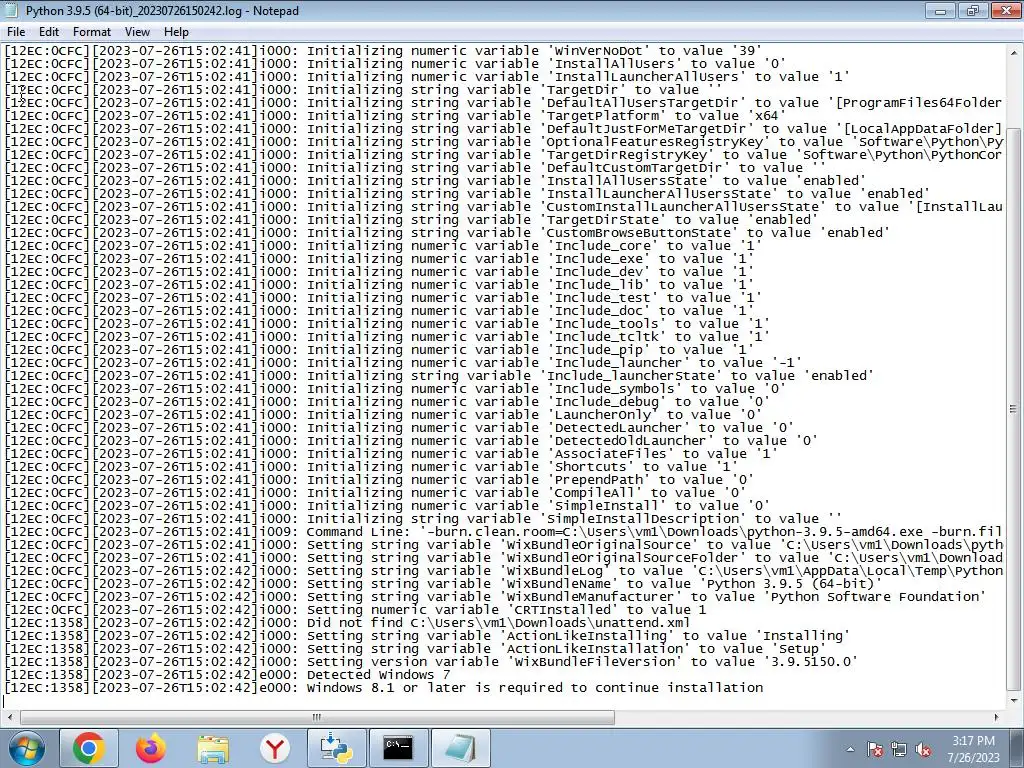This screenshot has width=1024, height=768.
Task: Click the network tray icon
Action: tap(899, 749)
